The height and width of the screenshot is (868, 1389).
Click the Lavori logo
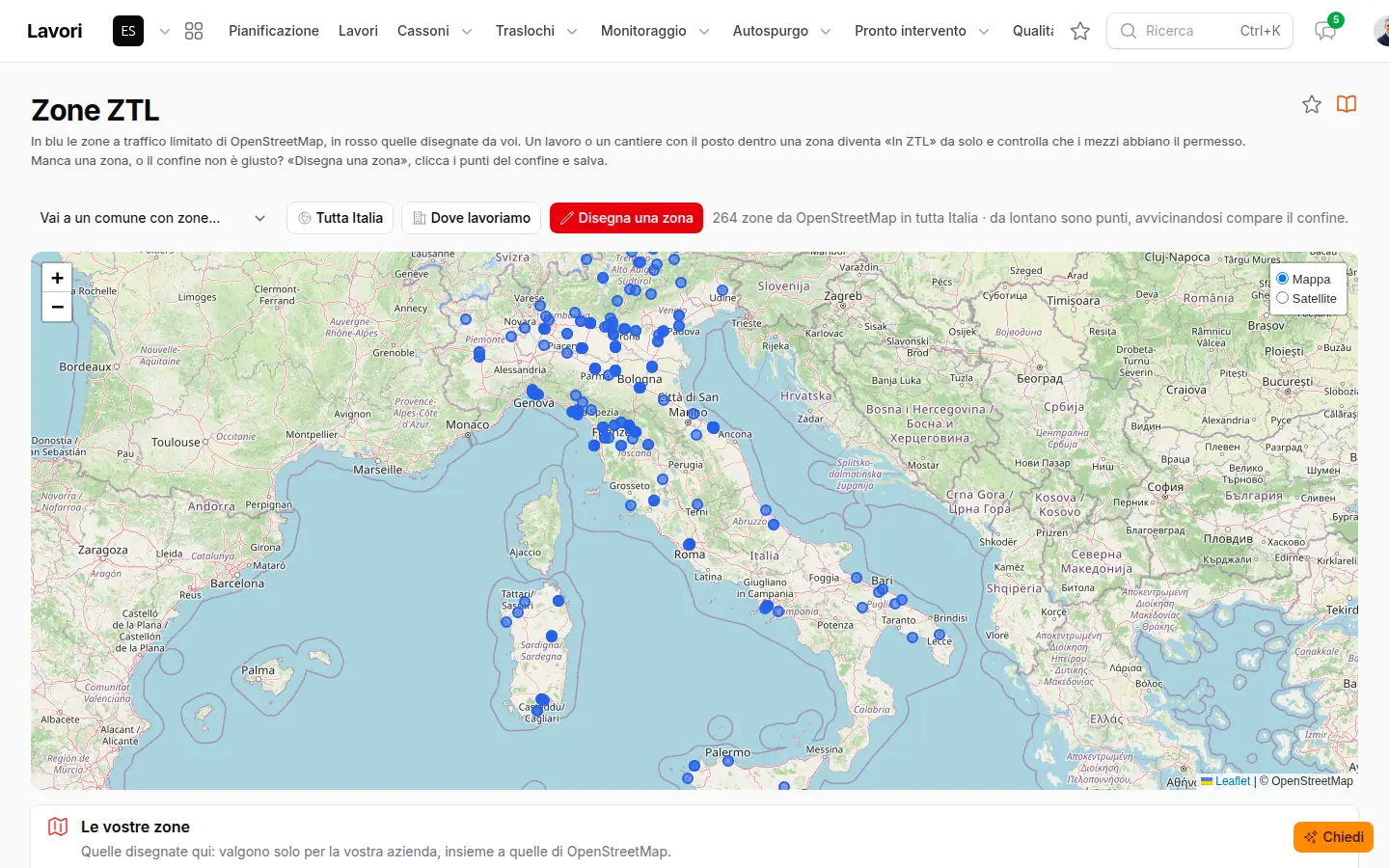click(55, 31)
